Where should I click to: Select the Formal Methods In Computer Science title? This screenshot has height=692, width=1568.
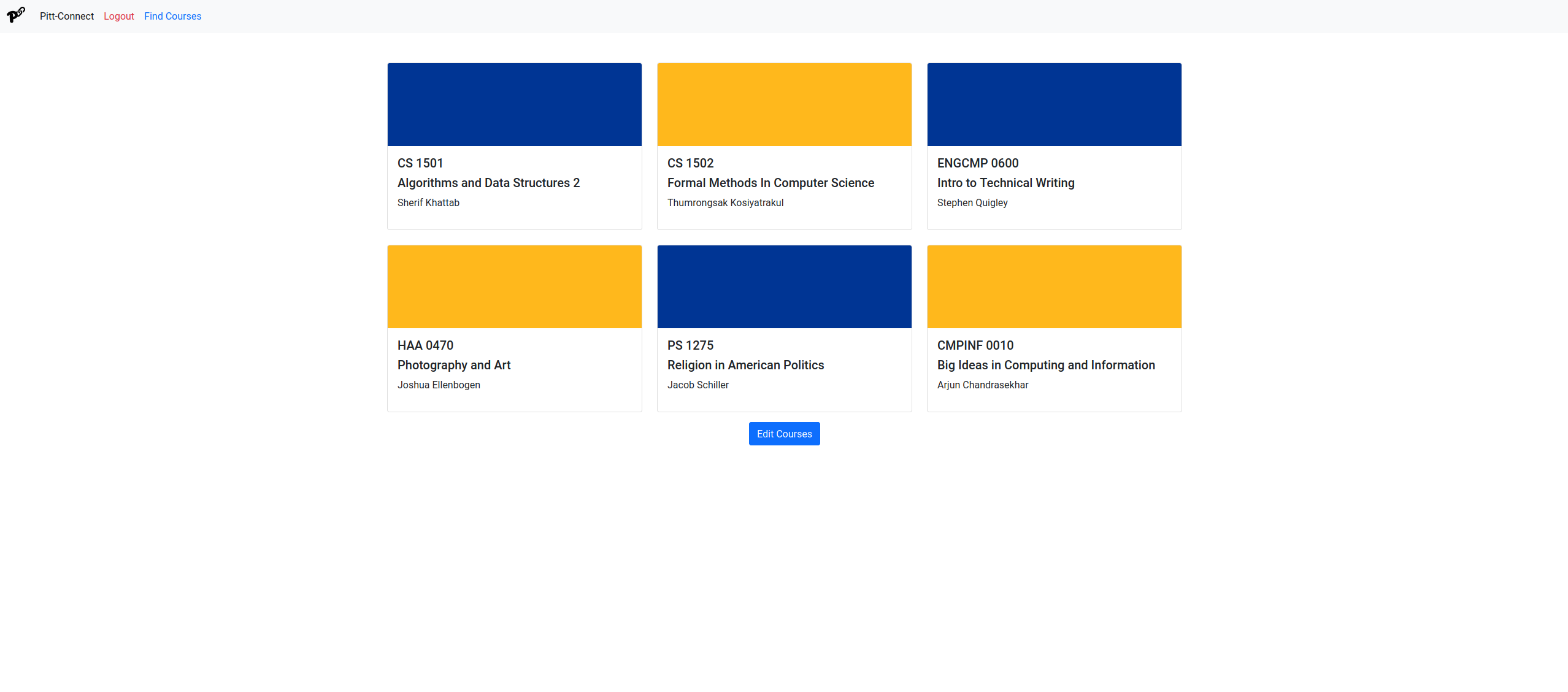point(771,183)
